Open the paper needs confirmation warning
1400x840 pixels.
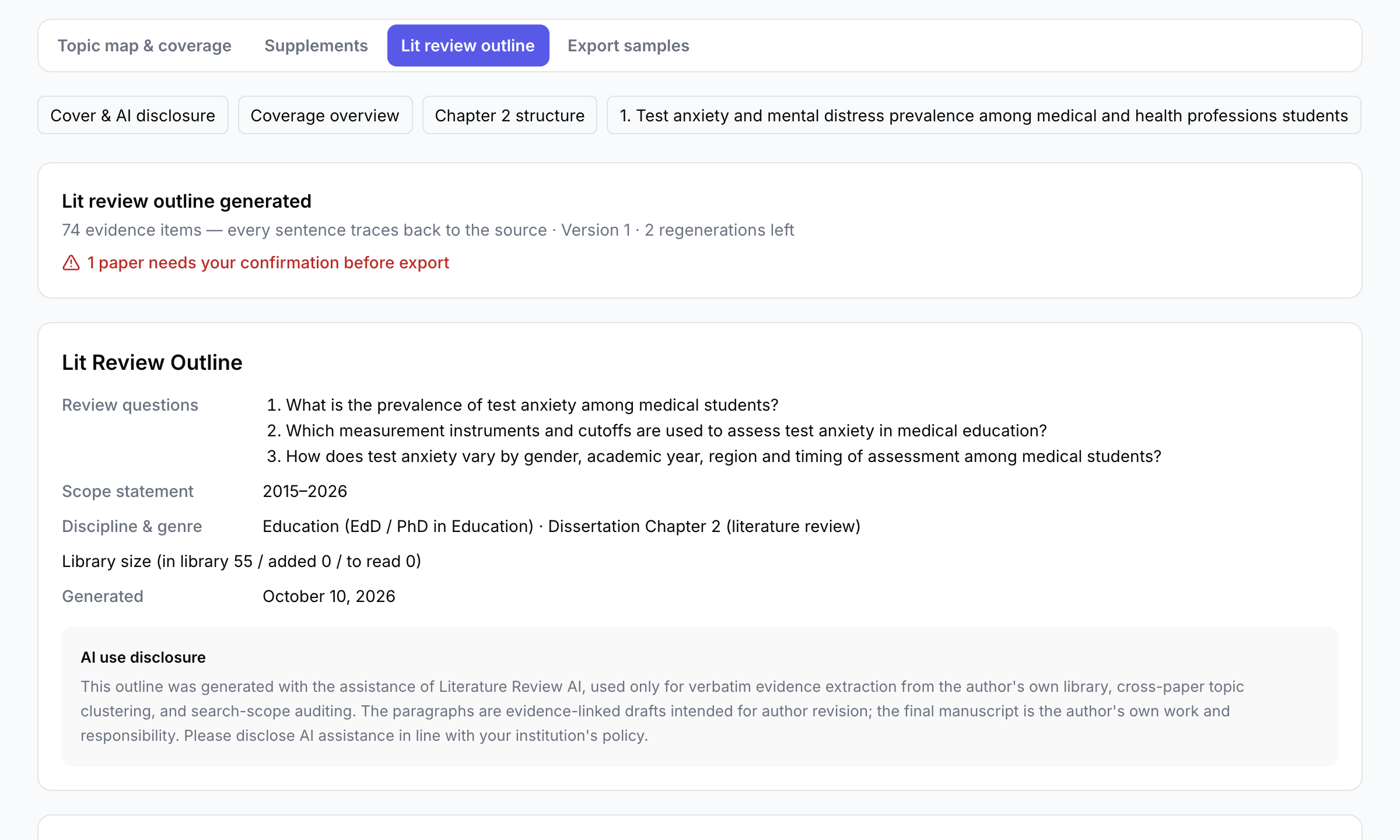click(268, 263)
